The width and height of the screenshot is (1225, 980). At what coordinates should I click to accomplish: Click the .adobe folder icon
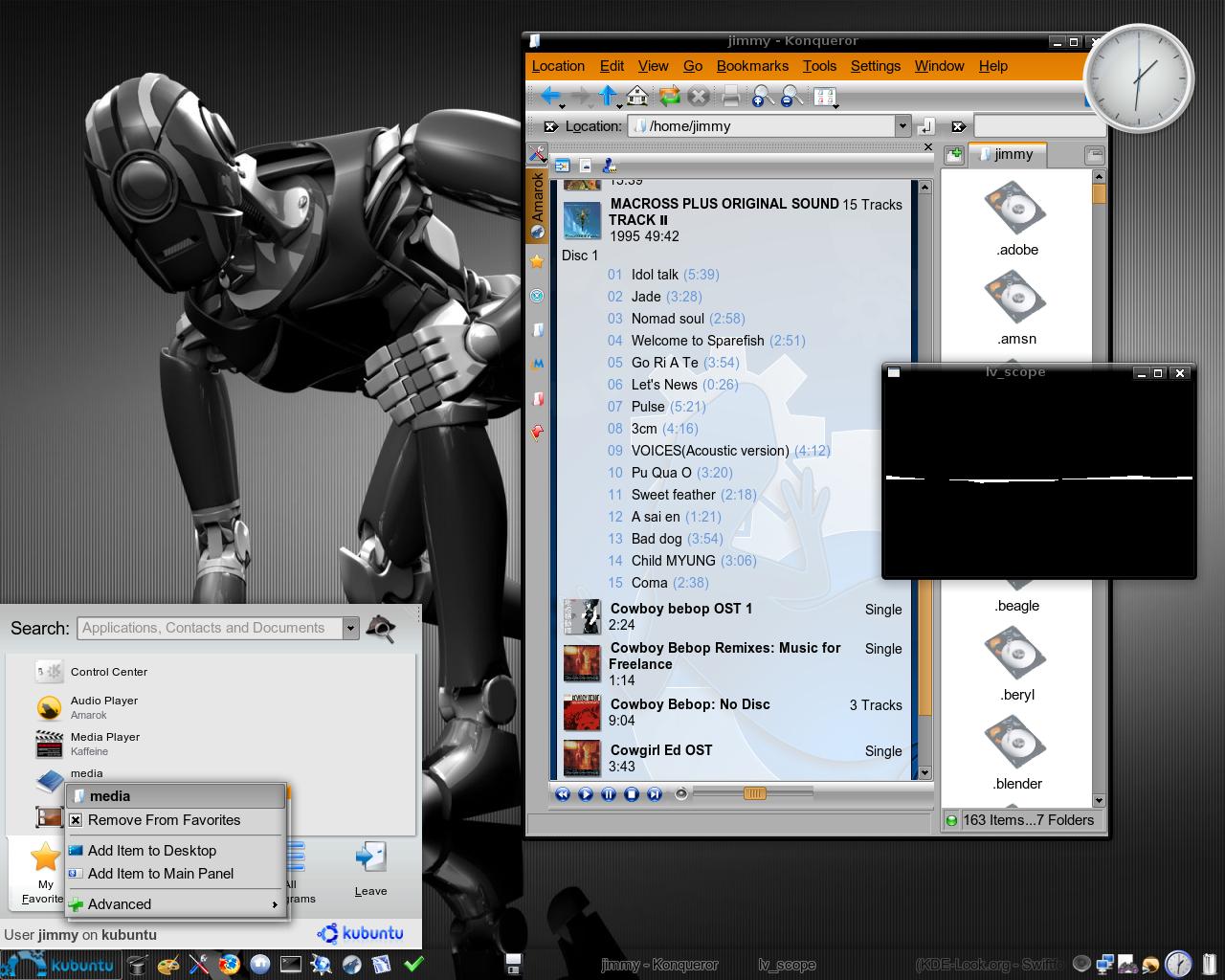[1016, 210]
